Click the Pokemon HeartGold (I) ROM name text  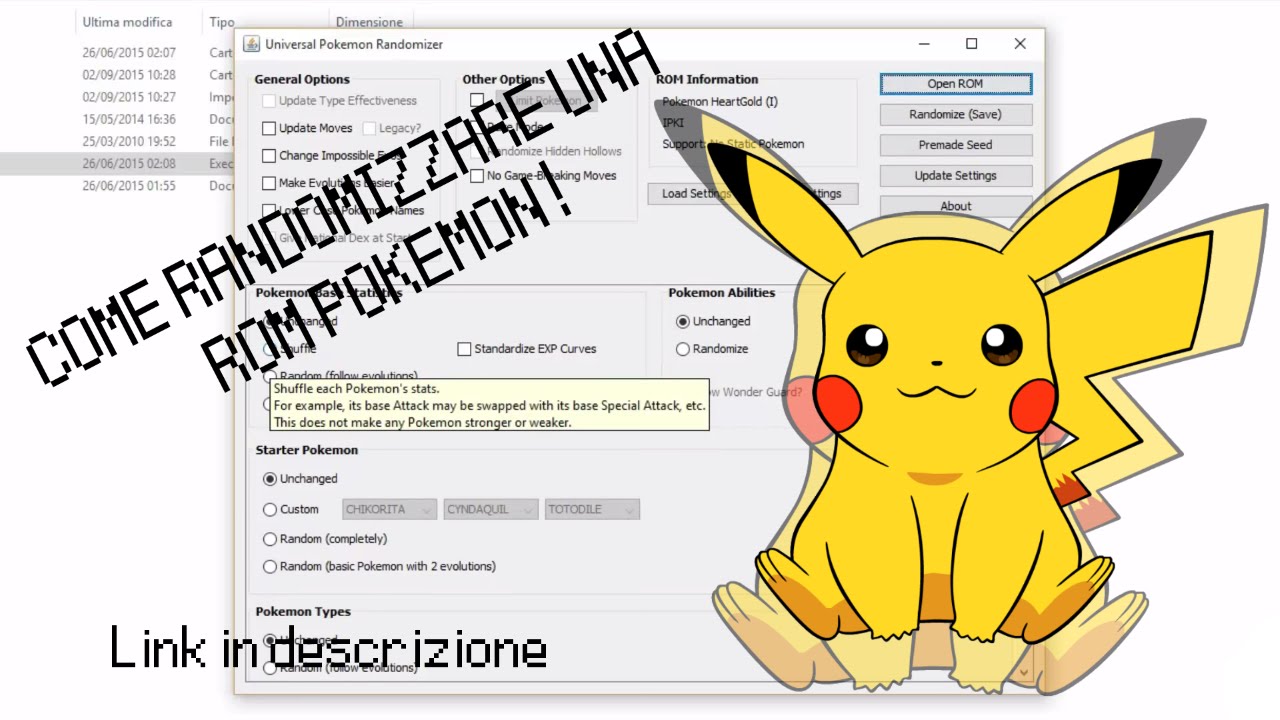(x=719, y=102)
